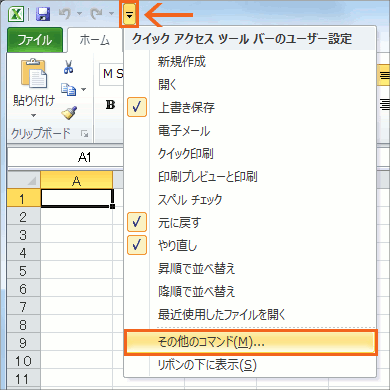The width and height of the screenshot is (390, 390).
Task: Click the Undo arrow icon
Action: (x=65, y=14)
